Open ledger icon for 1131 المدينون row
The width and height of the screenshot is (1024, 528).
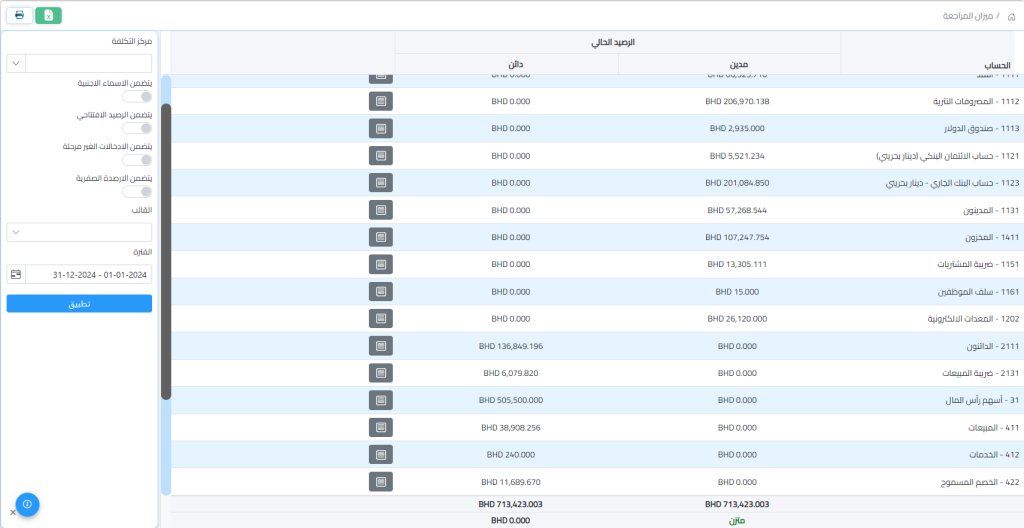pyautogui.click(x=380, y=210)
